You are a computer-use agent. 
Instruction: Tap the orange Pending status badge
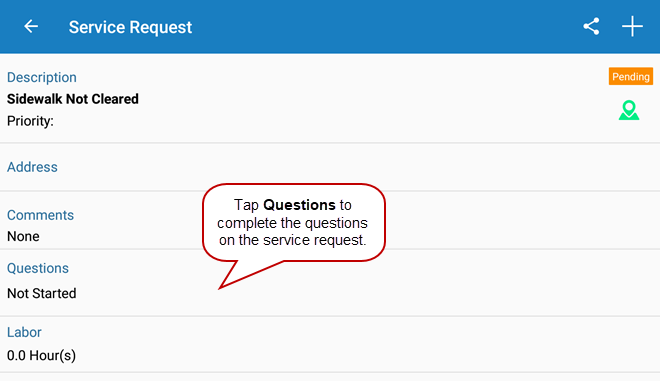tap(631, 76)
